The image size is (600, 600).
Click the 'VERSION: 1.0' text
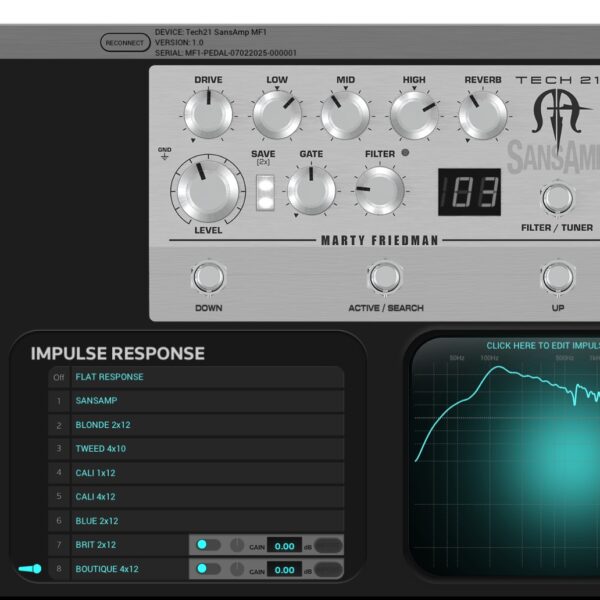tap(179, 42)
